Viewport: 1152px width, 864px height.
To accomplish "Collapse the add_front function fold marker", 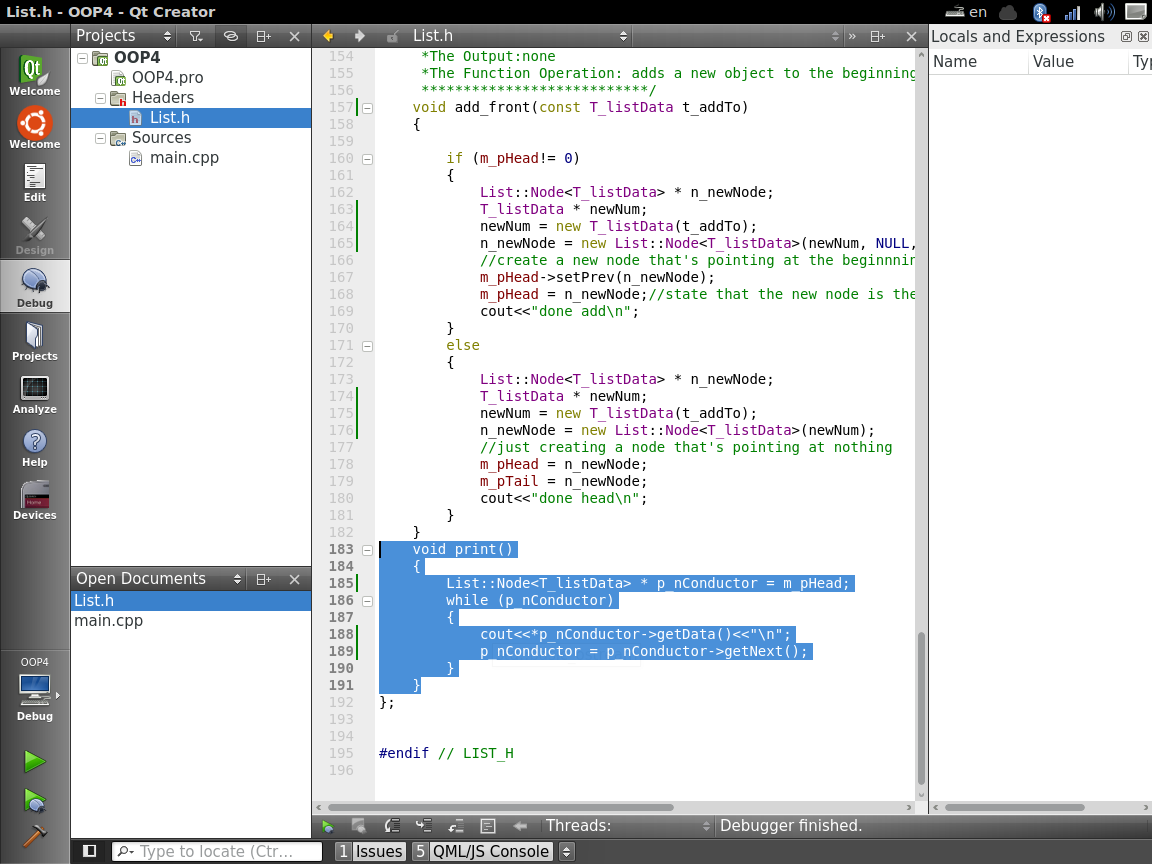I will pyautogui.click(x=367, y=107).
